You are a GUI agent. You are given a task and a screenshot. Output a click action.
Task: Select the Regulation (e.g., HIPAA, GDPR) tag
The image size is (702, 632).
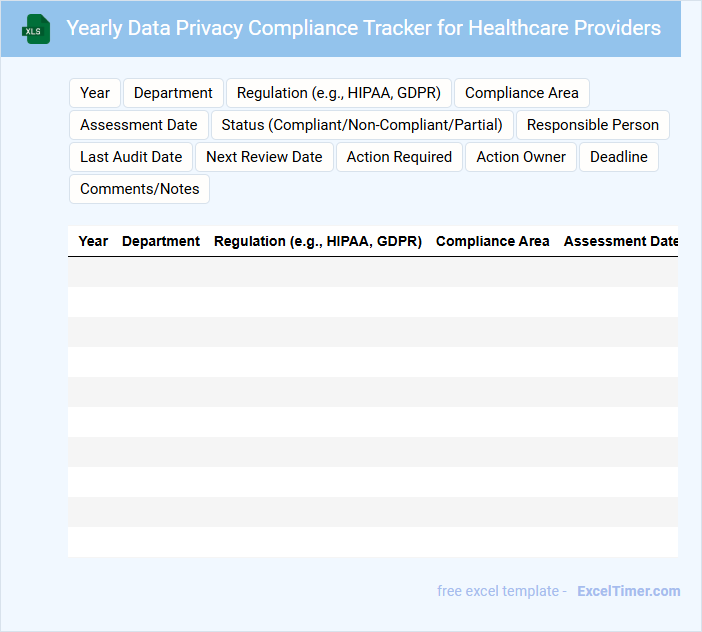[339, 93]
